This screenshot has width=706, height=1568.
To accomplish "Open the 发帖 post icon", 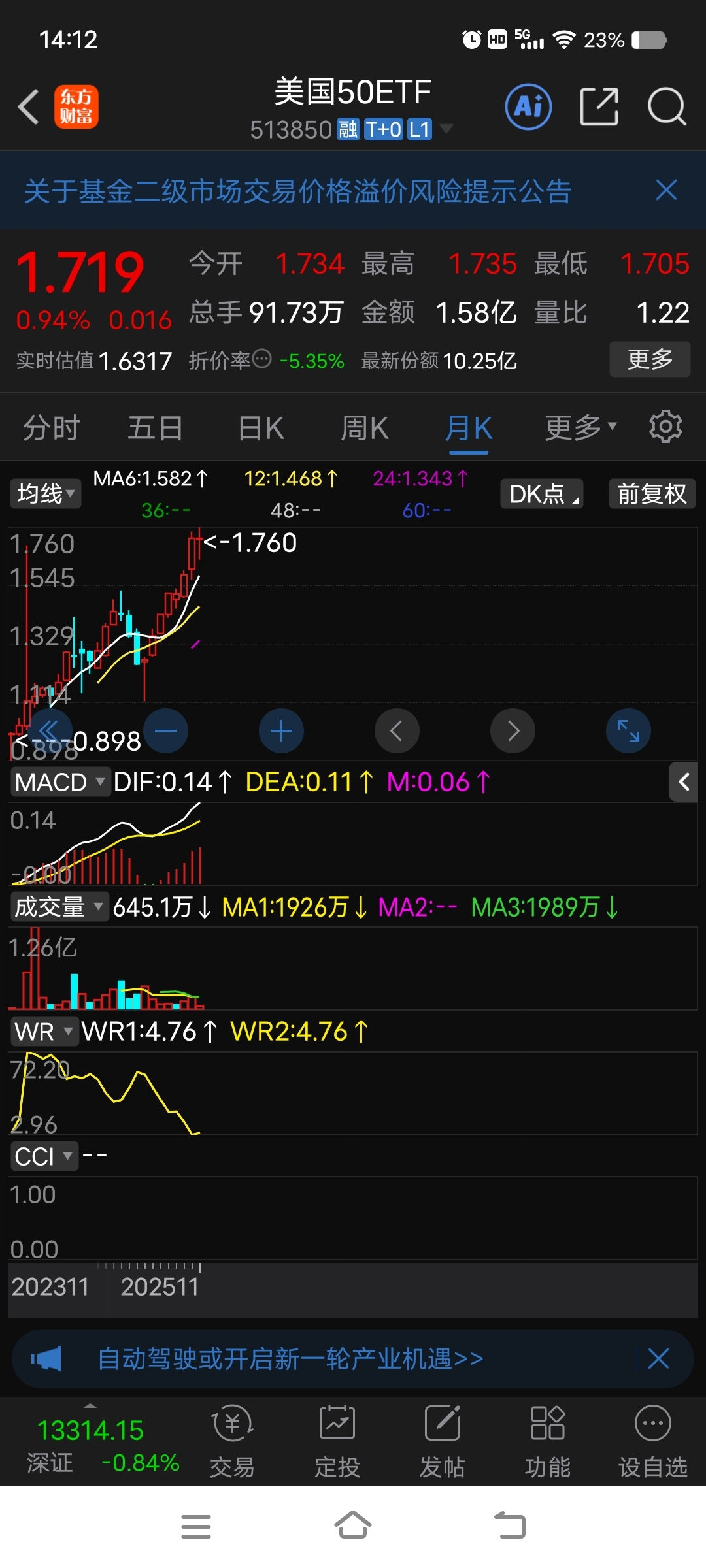I will pos(443,1443).
